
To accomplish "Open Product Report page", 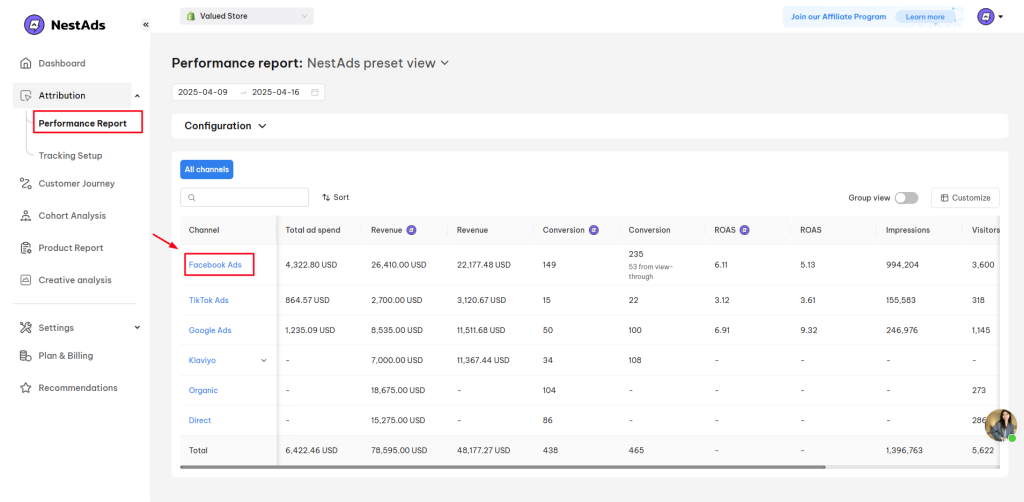I will coord(71,248).
